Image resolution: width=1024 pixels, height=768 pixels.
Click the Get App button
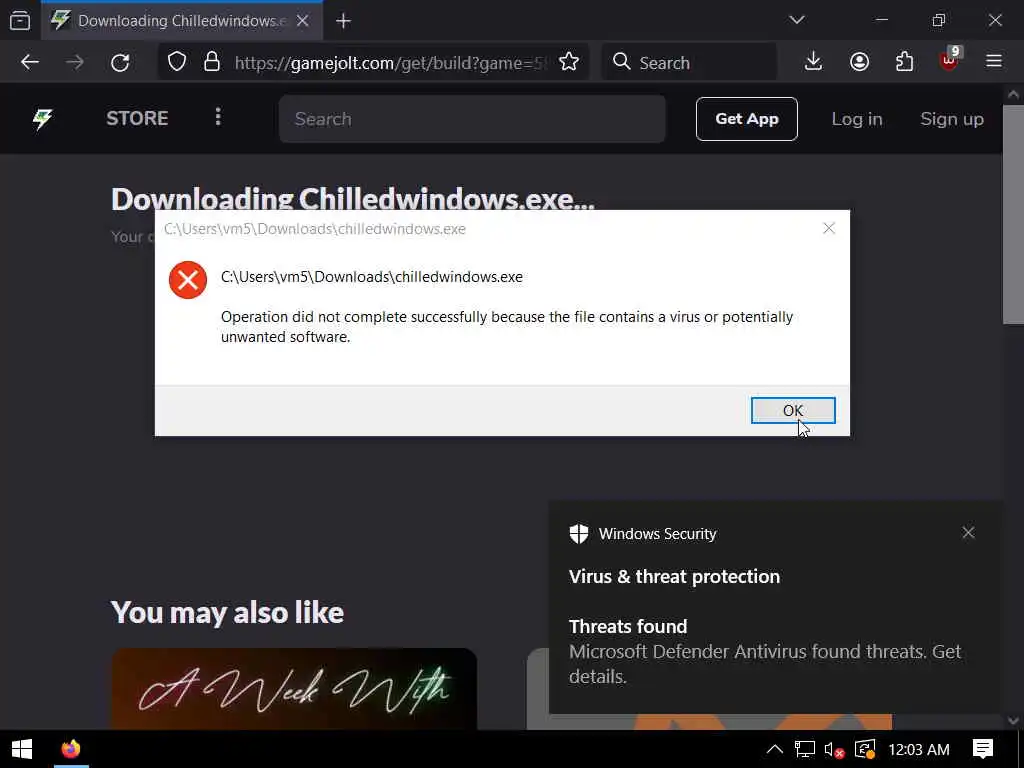746,119
